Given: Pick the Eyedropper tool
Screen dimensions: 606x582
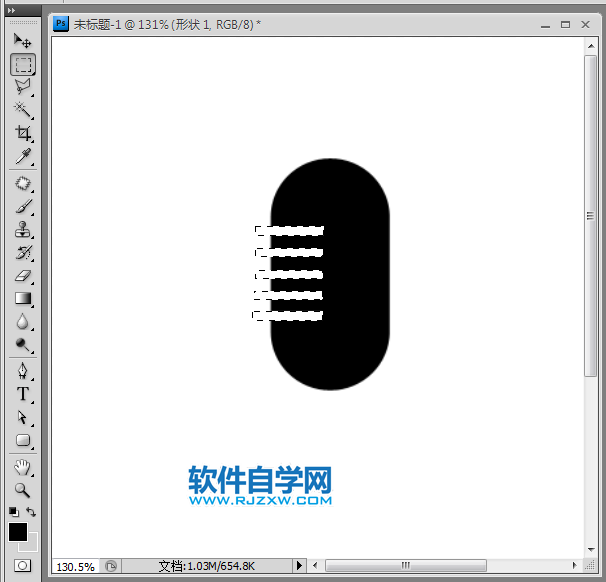Looking at the screenshot, I should (22, 156).
